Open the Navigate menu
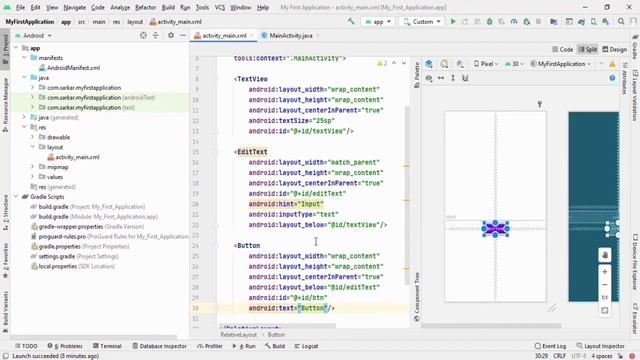 [75, 7]
